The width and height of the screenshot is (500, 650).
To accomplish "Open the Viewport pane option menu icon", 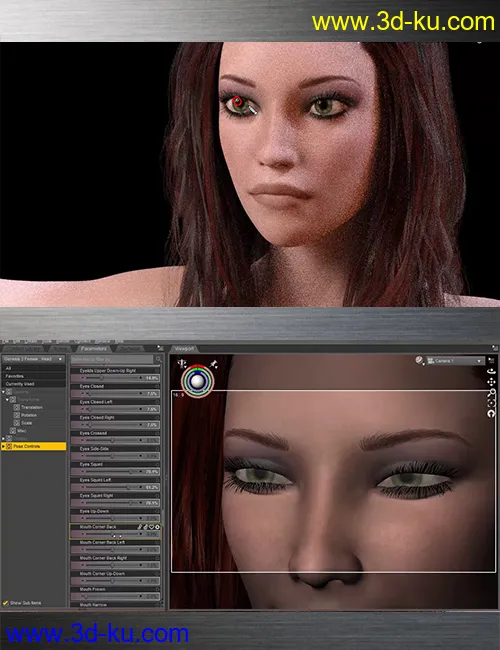I will coord(494,348).
